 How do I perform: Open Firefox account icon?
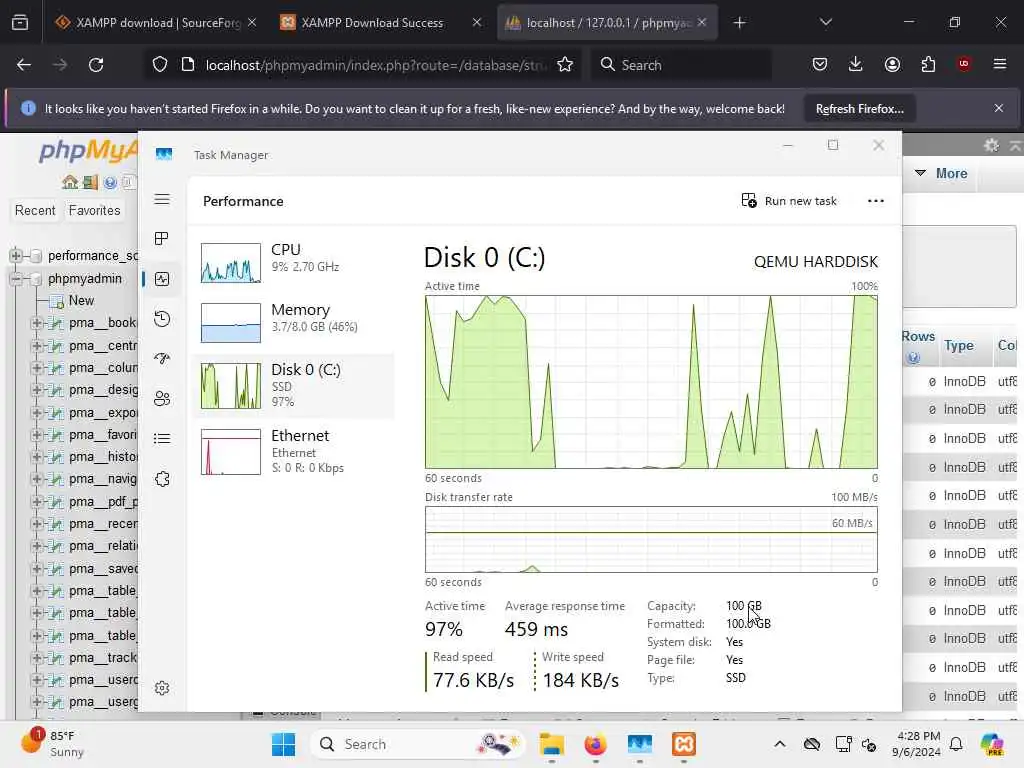(892, 65)
